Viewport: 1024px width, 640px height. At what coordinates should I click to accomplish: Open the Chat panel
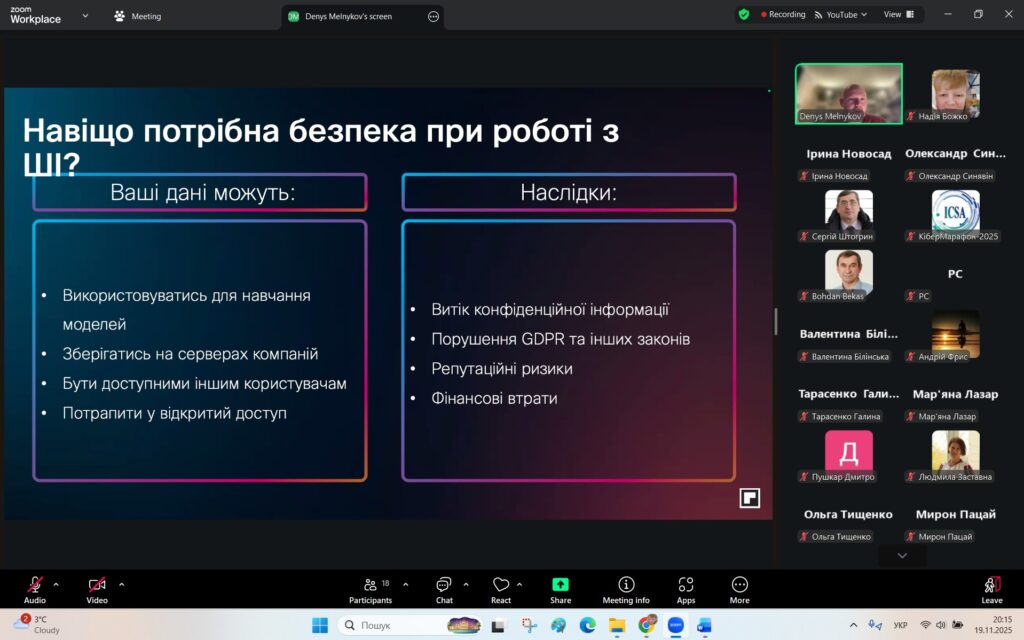(443, 588)
